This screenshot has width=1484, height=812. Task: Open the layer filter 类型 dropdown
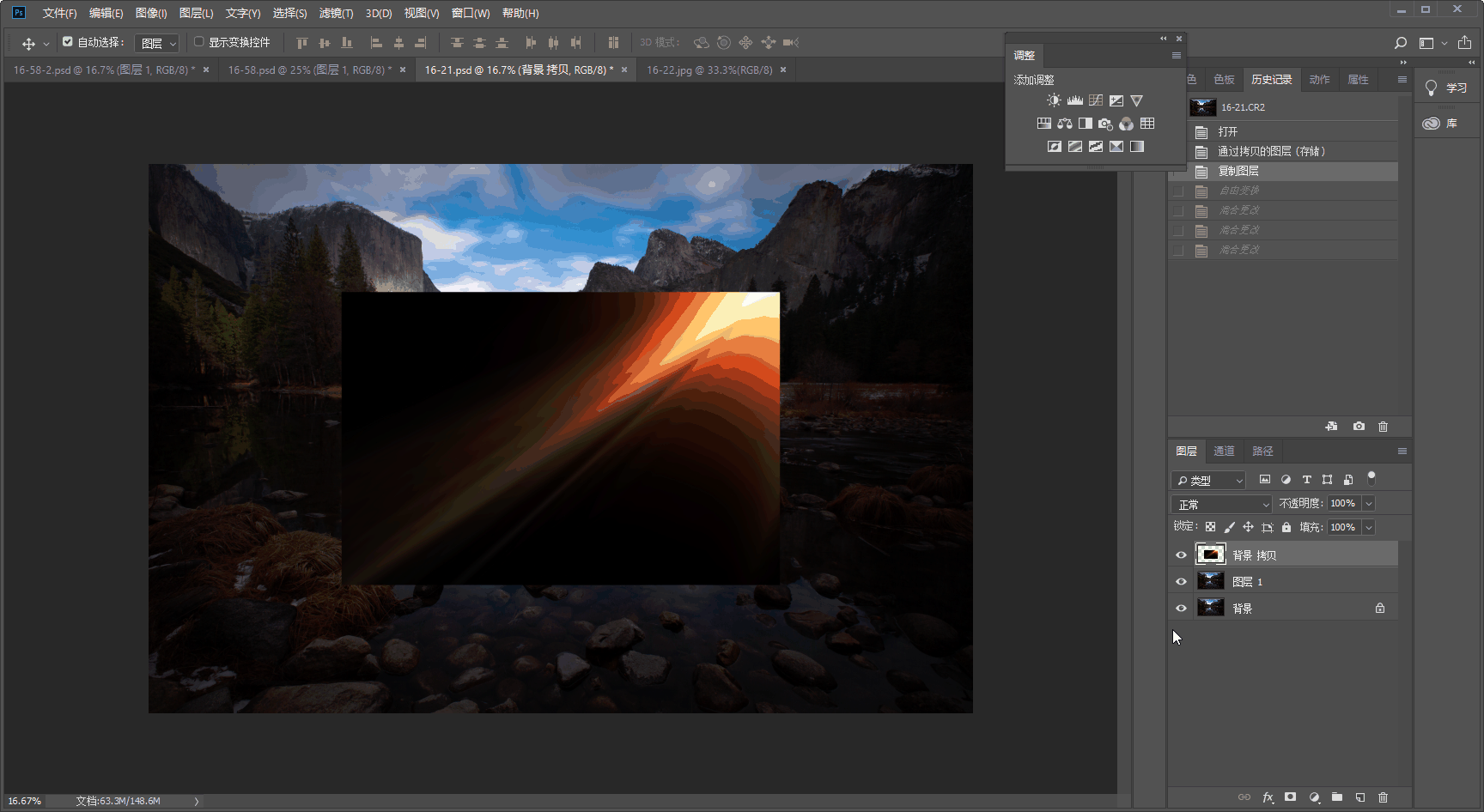pos(1208,480)
